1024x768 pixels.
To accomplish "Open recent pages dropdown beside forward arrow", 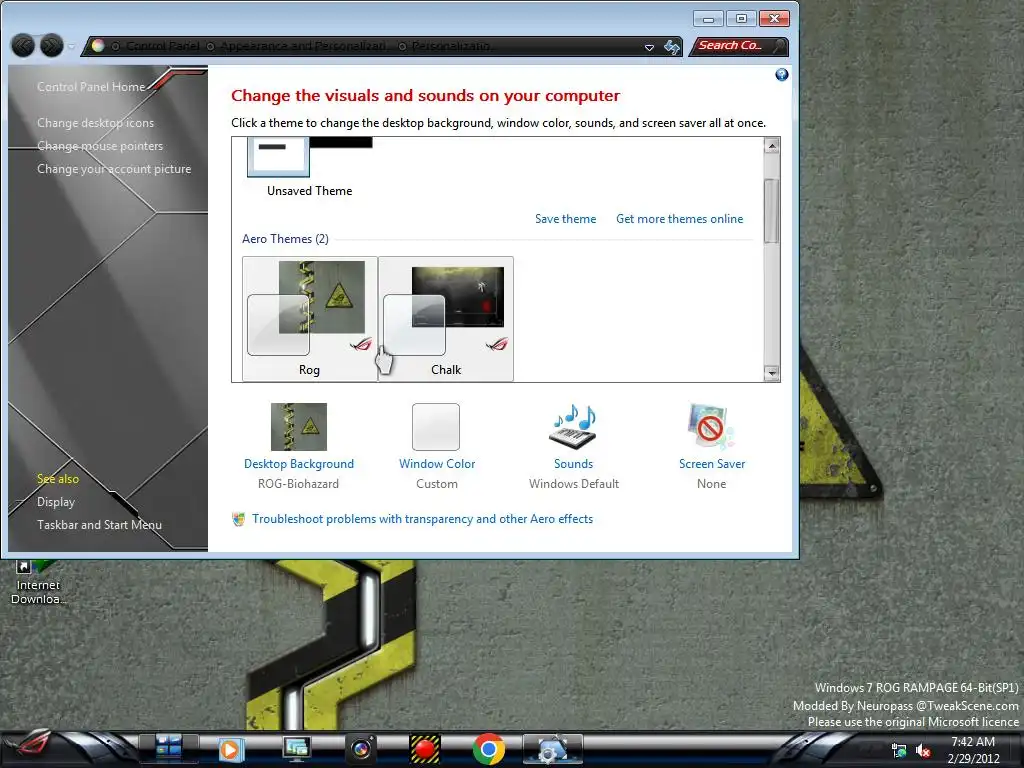I will 71,46.
